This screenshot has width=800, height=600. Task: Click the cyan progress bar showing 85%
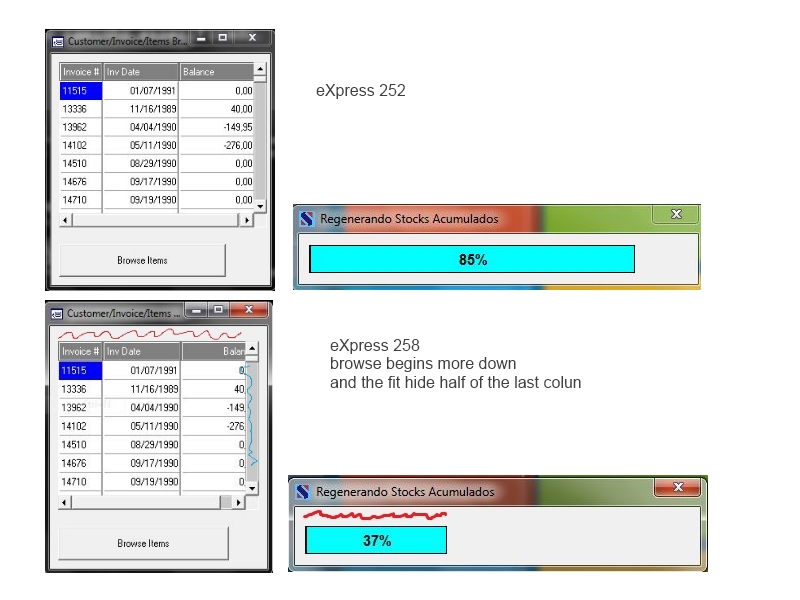click(x=472, y=259)
